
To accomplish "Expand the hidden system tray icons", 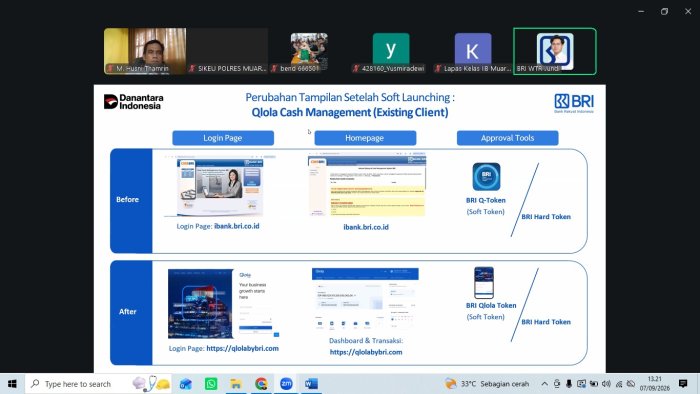I will click(545, 384).
